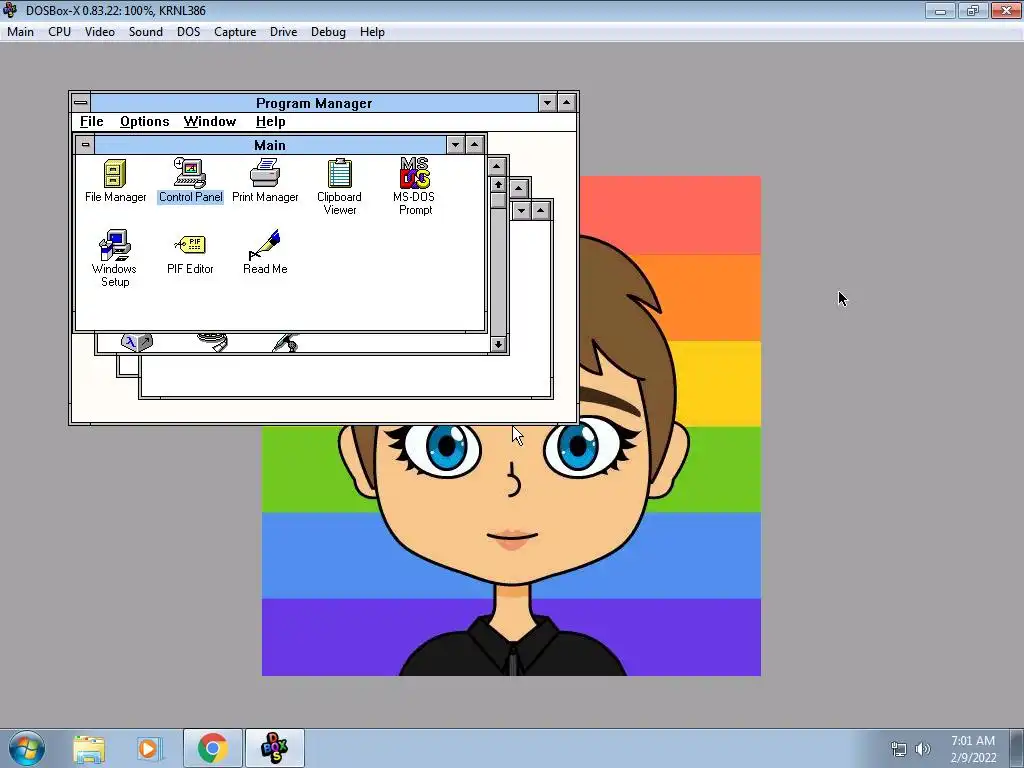
Task: Open Program Manager Help menu
Action: click(x=270, y=121)
